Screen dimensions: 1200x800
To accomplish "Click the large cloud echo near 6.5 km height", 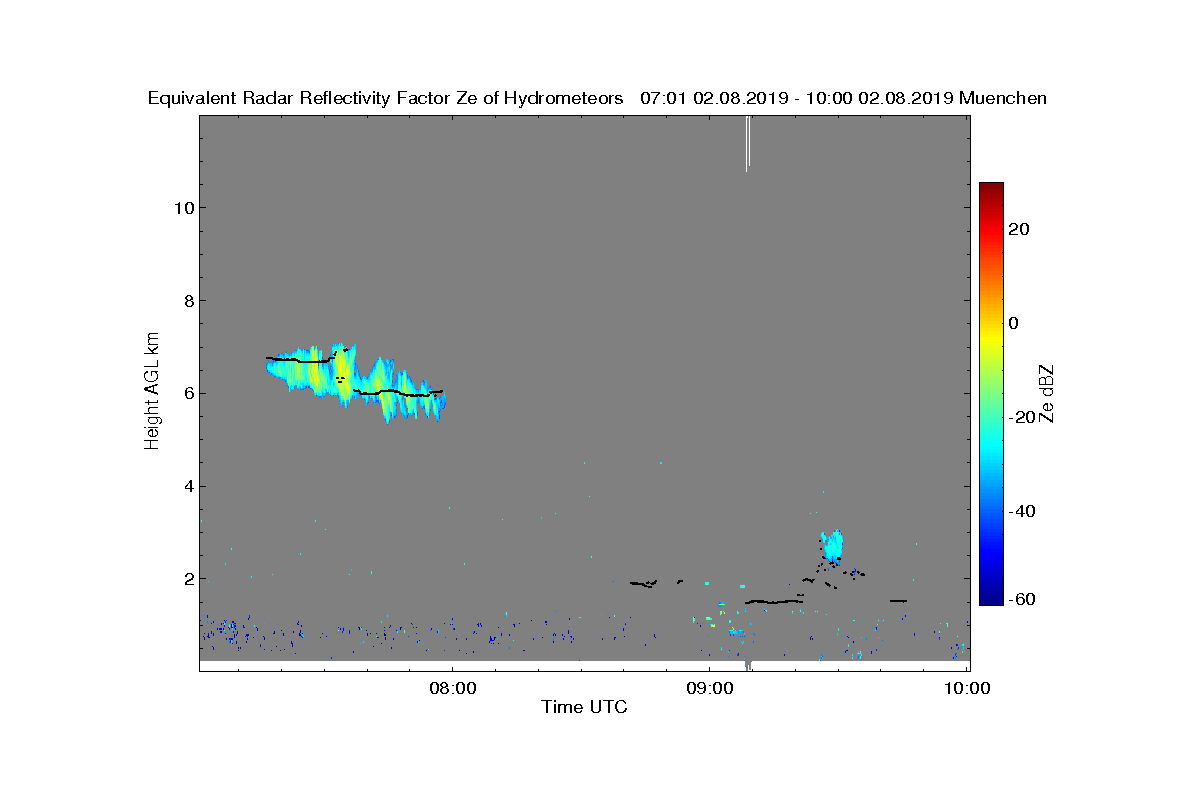I will [x=355, y=383].
